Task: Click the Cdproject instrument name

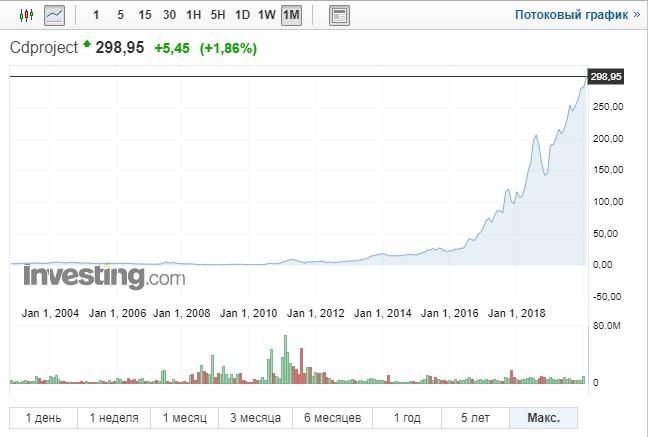Action: 44,48
